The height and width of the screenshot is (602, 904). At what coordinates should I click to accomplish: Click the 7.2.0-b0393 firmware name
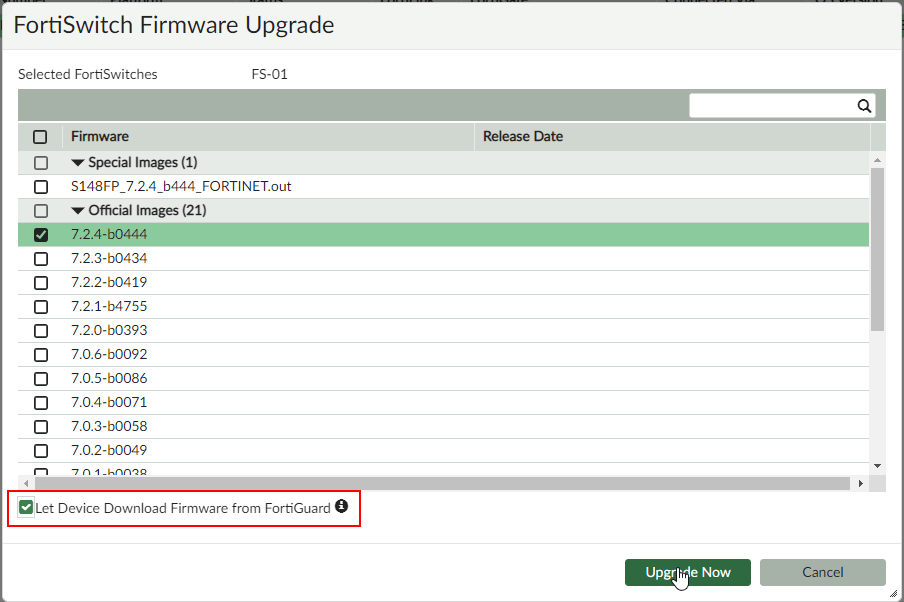pos(109,331)
